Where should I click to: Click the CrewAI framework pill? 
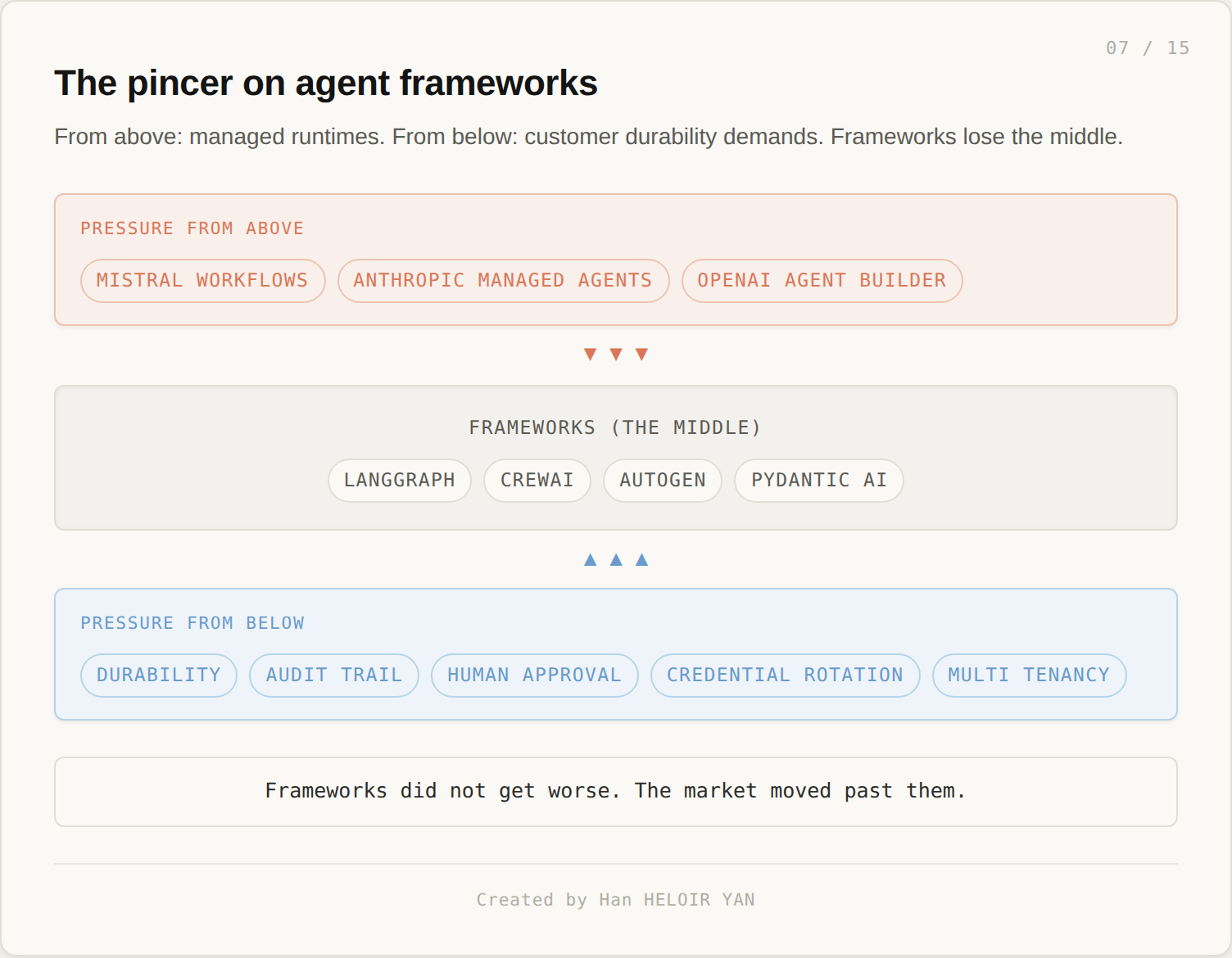537,481
